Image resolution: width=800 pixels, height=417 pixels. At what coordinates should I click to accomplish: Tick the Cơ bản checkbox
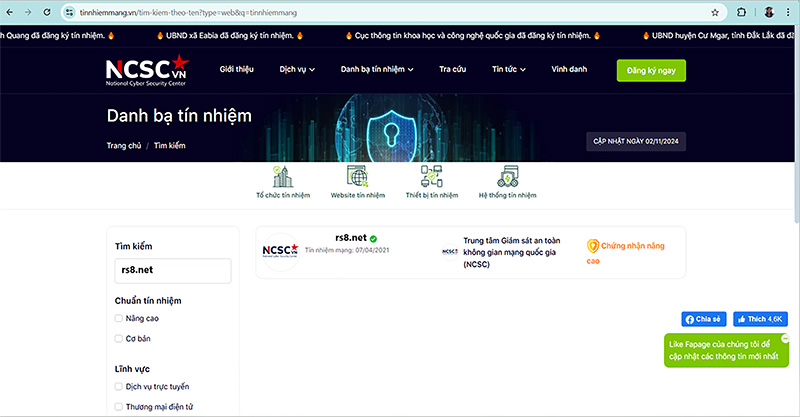(118, 338)
